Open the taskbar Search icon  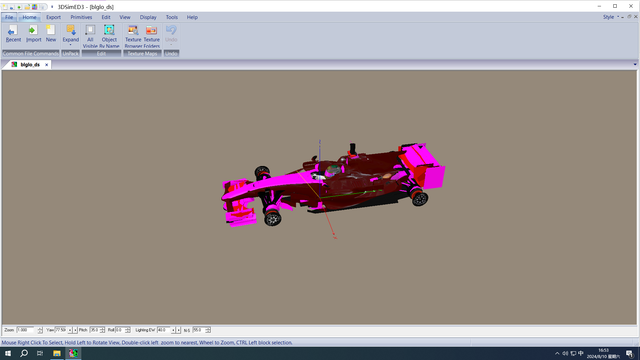24,353
